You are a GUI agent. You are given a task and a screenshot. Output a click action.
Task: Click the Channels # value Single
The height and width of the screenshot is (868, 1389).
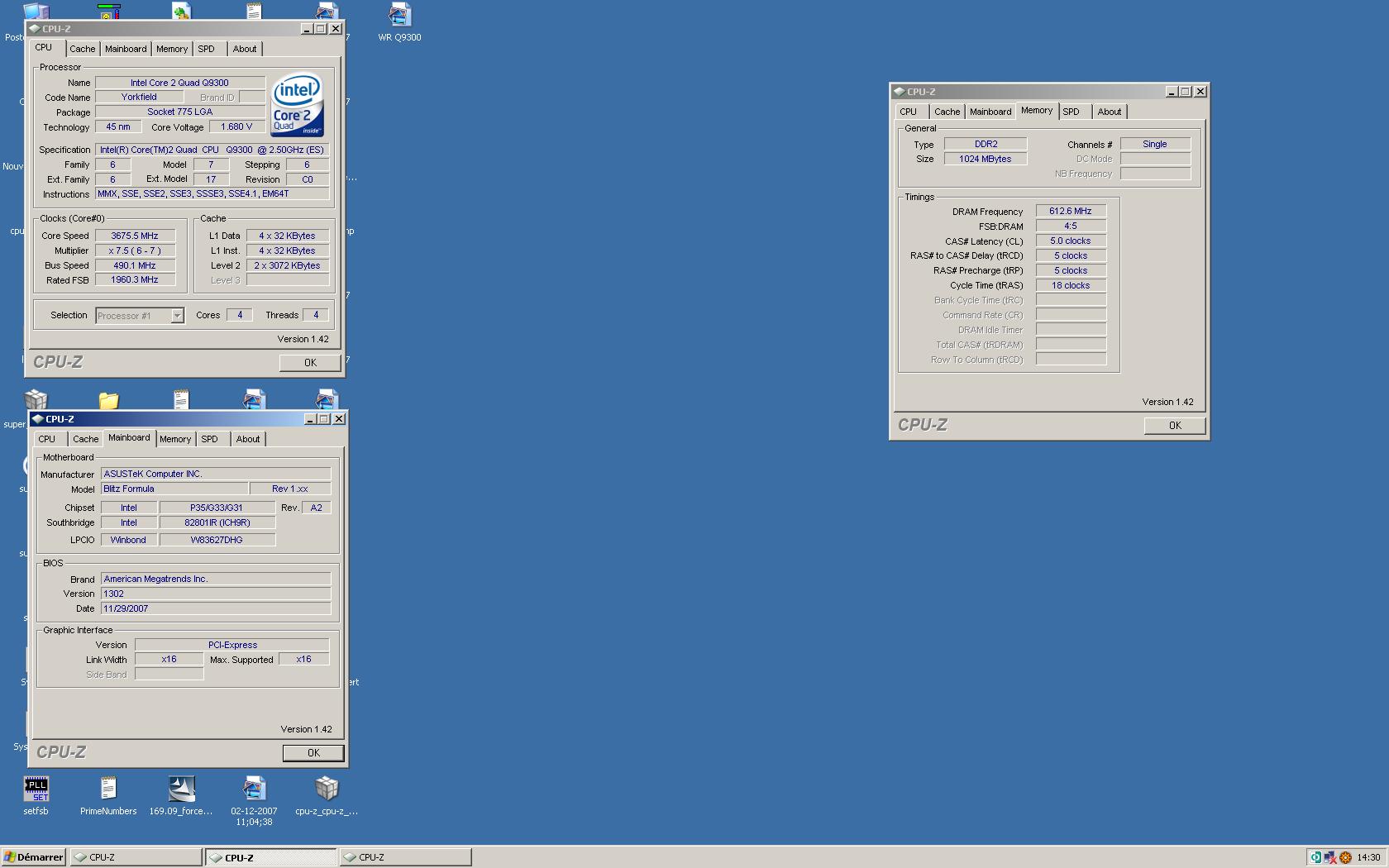1155,145
